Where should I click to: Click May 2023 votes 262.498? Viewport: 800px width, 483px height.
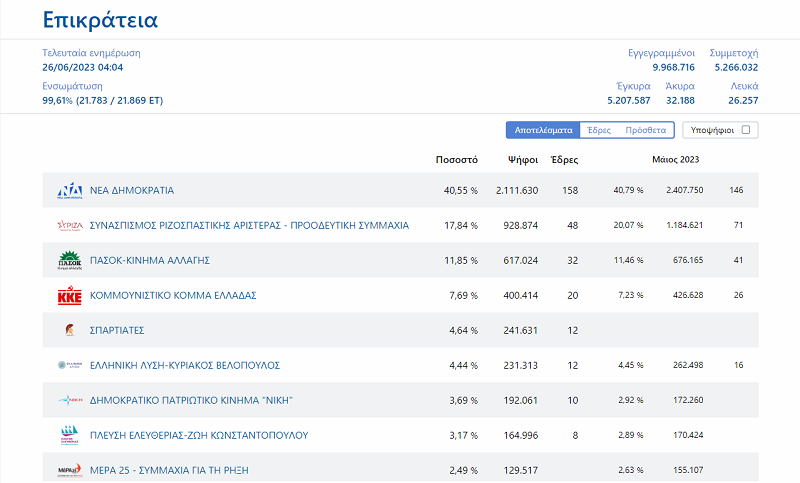(688, 365)
